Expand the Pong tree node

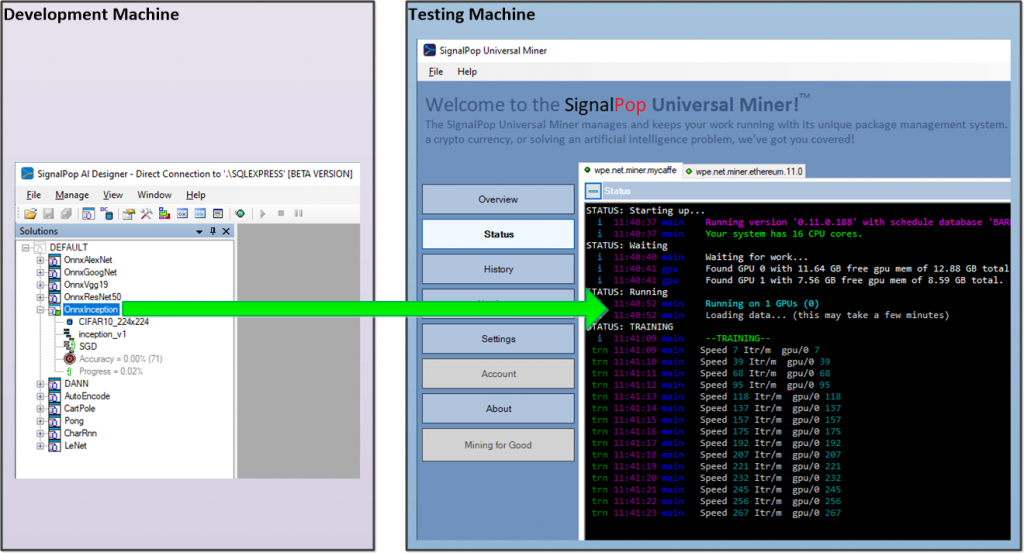pyautogui.click(x=40, y=421)
